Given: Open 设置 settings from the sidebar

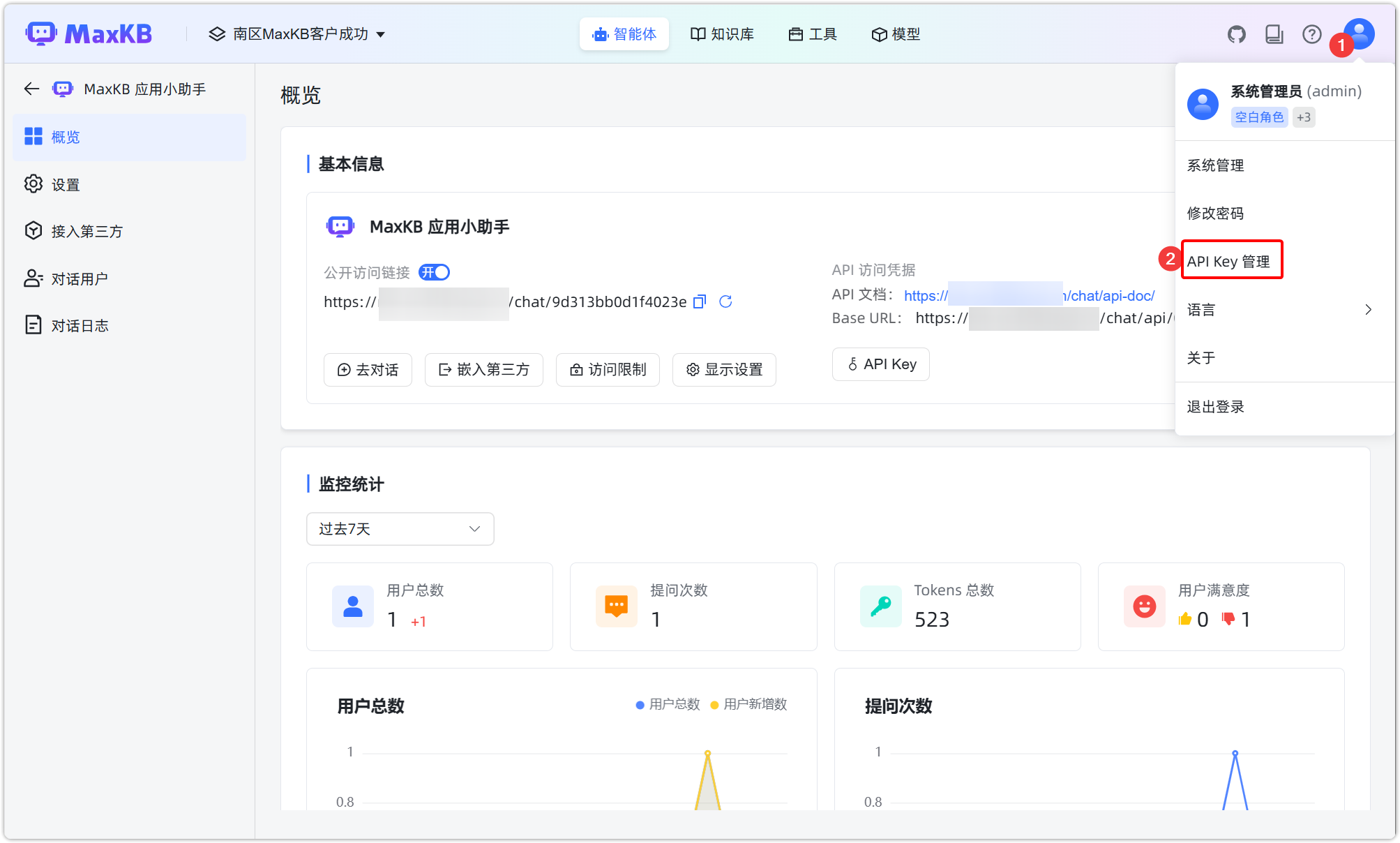Looking at the screenshot, I should pyautogui.click(x=64, y=184).
